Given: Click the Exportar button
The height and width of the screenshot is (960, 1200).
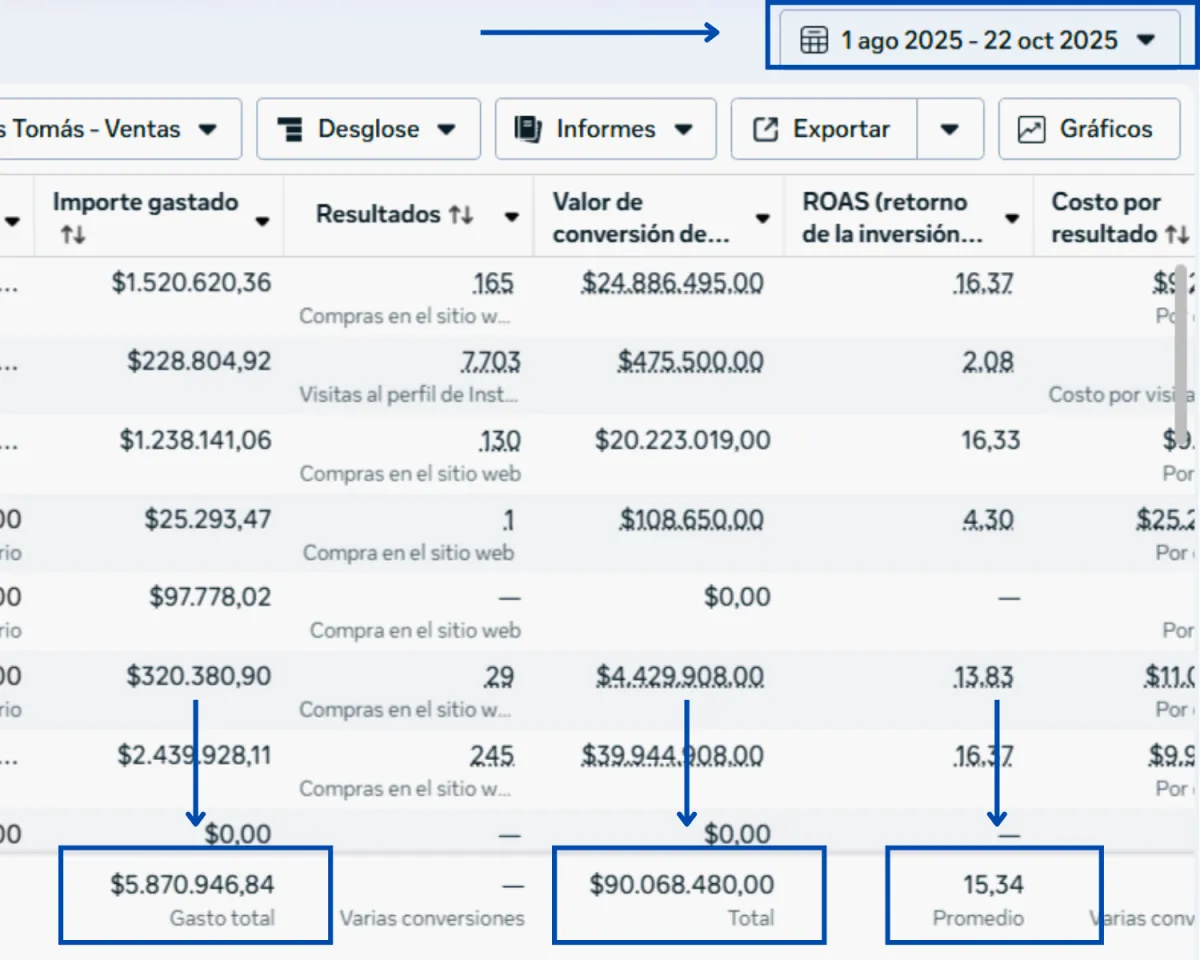Looking at the screenshot, I should (824, 129).
